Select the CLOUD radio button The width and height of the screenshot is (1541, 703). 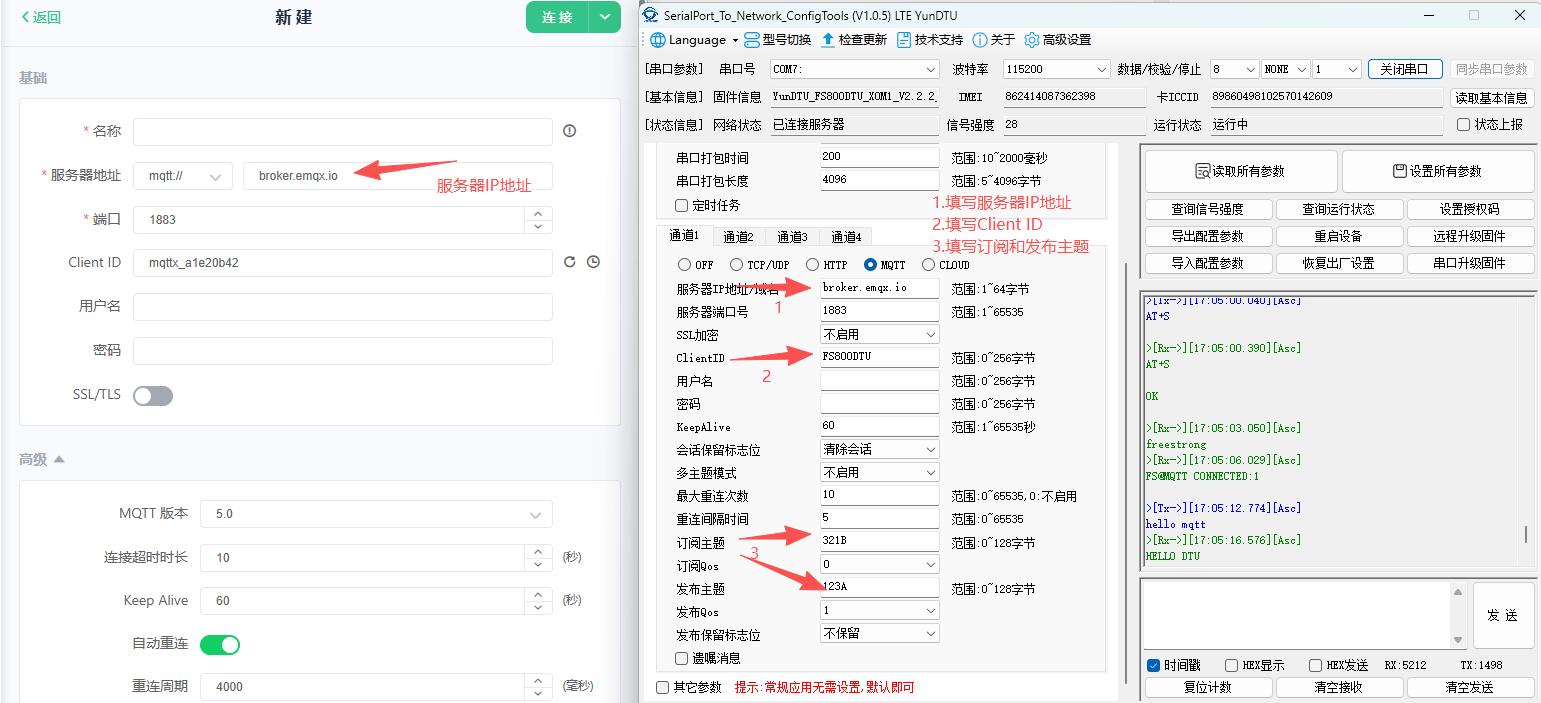pos(928,265)
